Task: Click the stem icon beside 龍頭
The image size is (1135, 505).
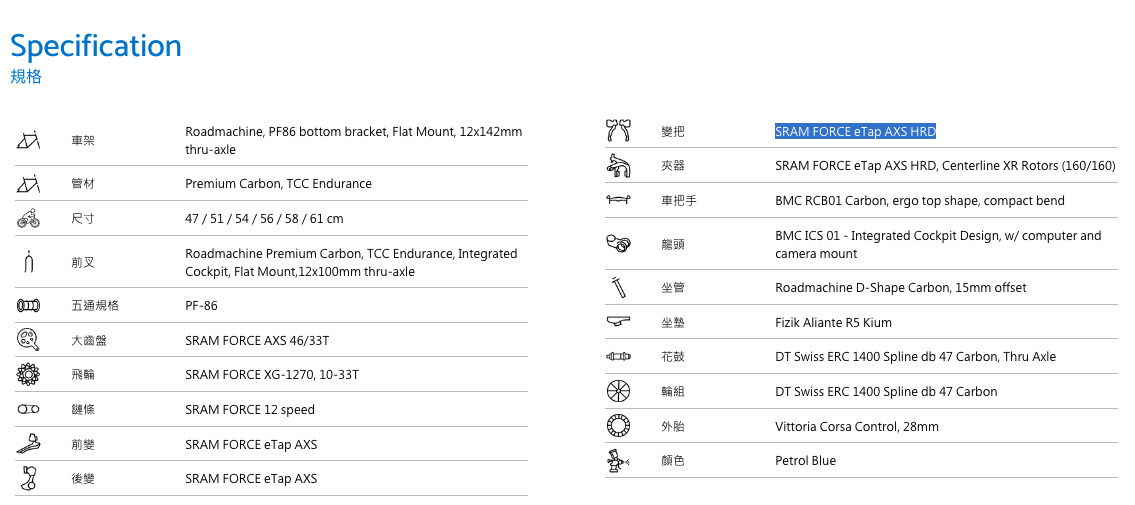Action: [618, 244]
